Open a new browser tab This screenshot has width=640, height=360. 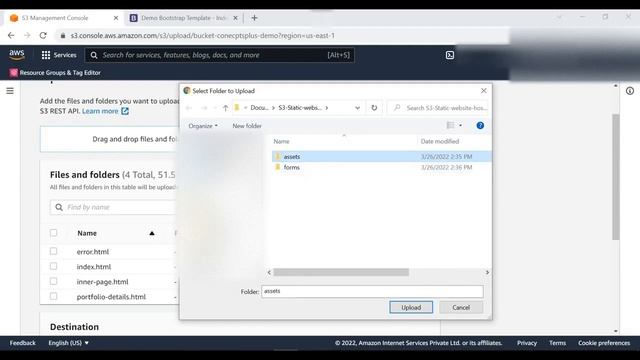pos(254,18)
